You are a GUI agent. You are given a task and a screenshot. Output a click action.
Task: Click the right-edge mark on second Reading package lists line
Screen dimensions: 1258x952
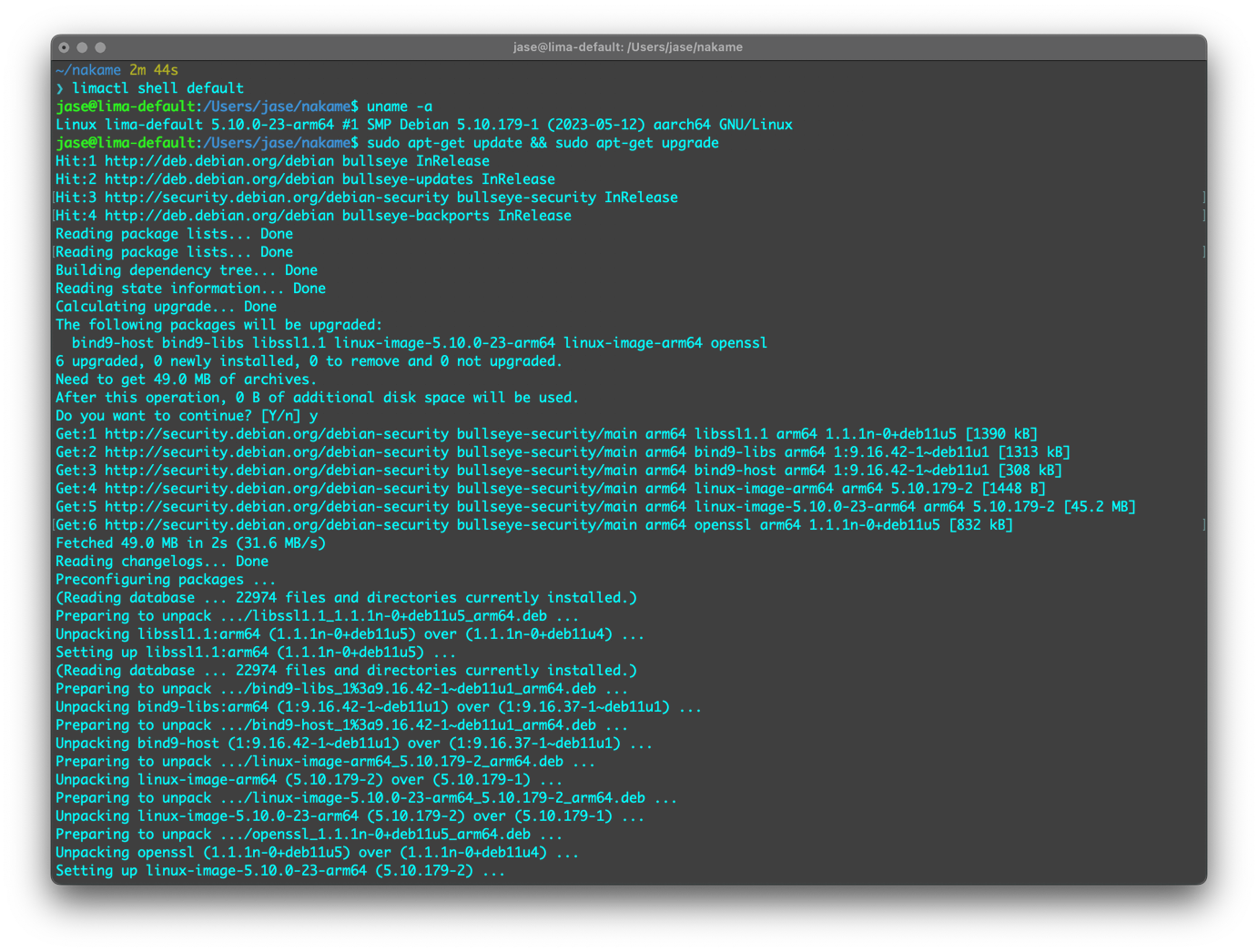click(1203, 252)
